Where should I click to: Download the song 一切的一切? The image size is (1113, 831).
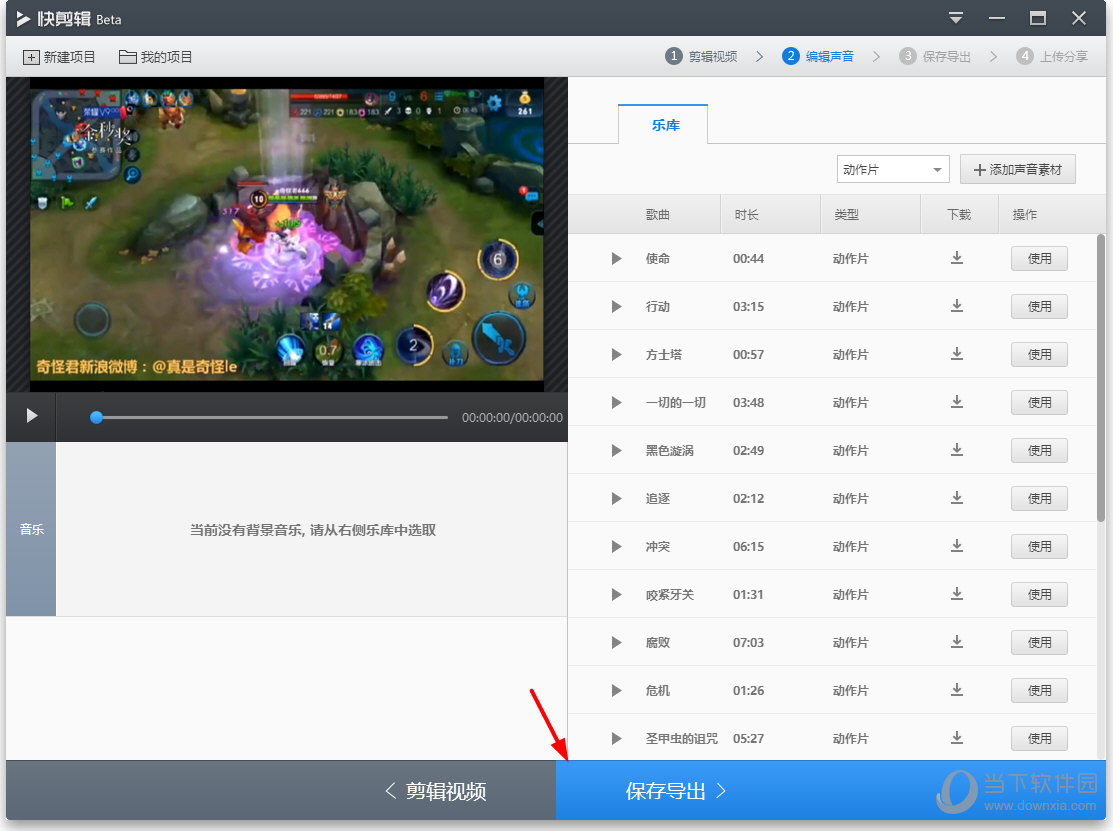pos(957,402)
